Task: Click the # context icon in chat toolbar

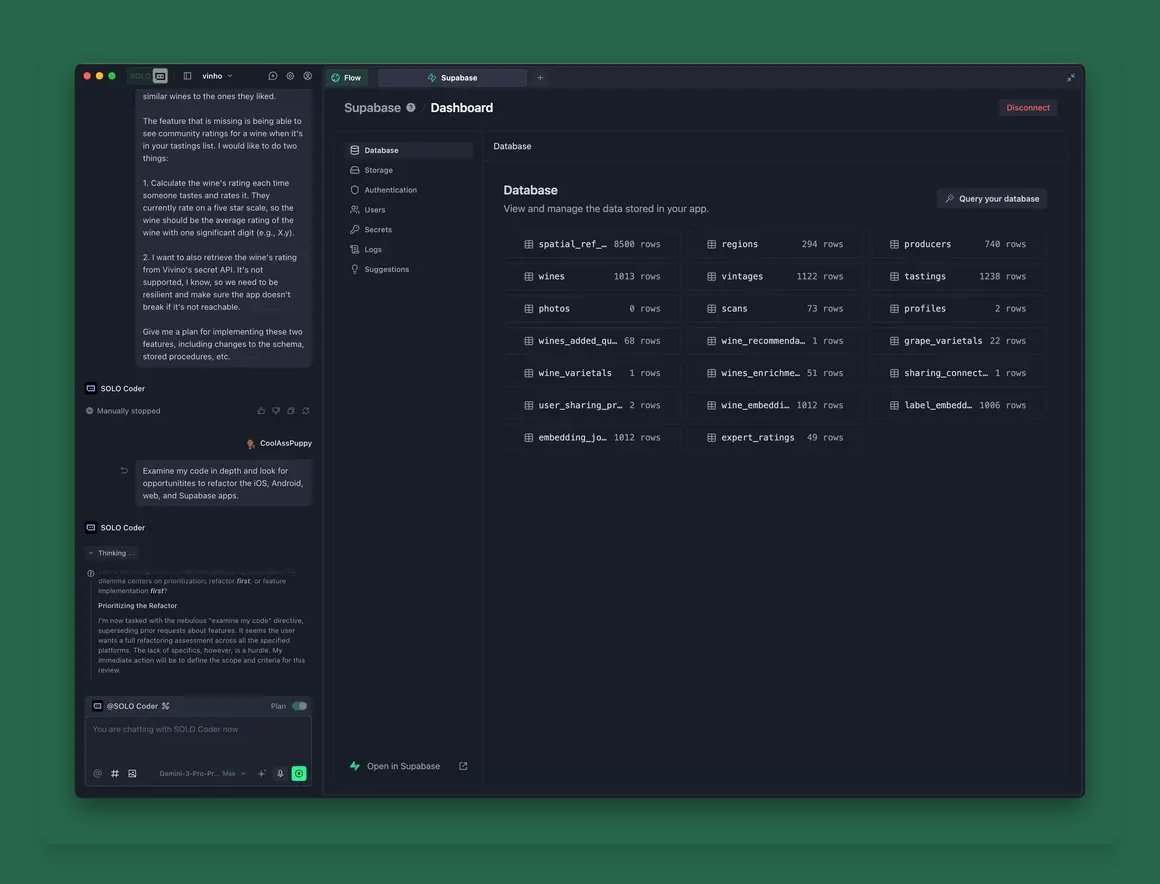Action: (x=115, y=774)
